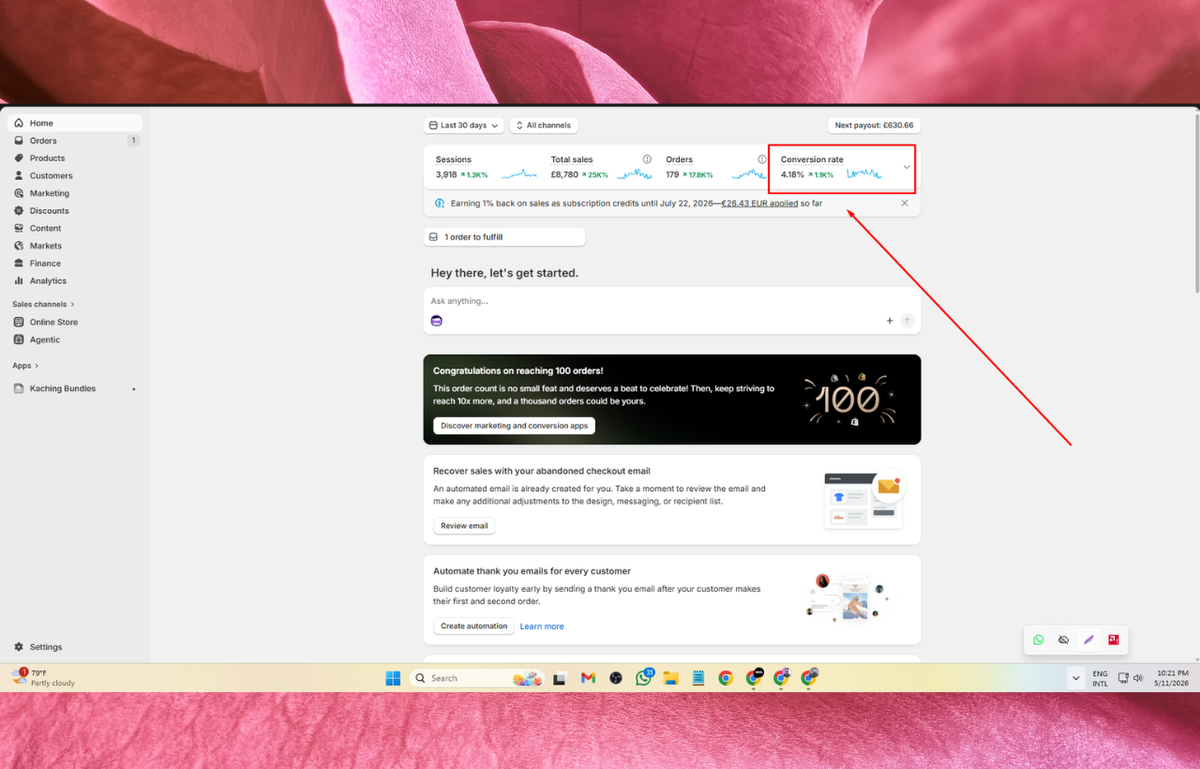1200x769 pixels.
Task: Select the purple pen in floating toolbar
Action: [1089, 640]
